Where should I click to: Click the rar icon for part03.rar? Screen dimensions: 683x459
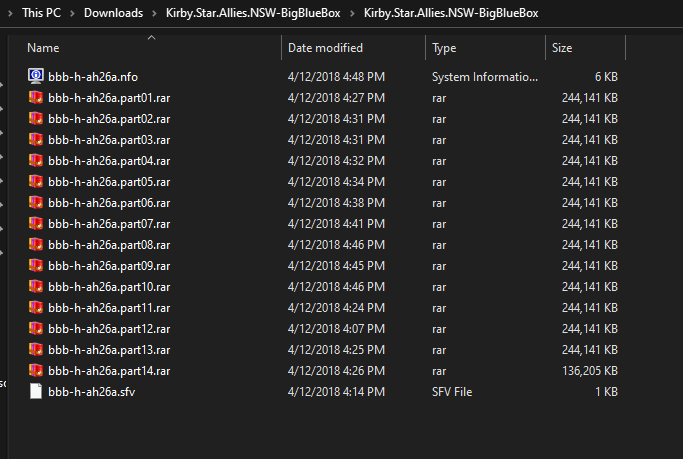pos(36,139)
